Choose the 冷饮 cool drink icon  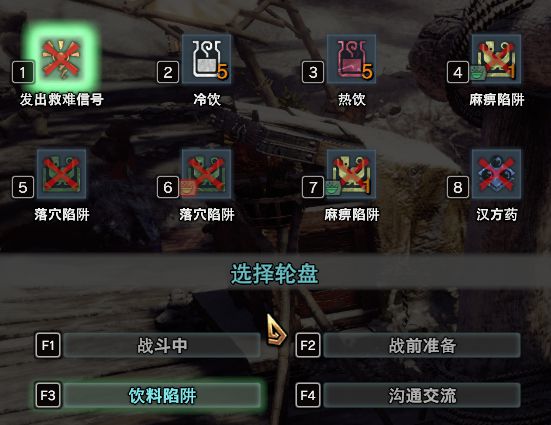(x=207, y=59)
